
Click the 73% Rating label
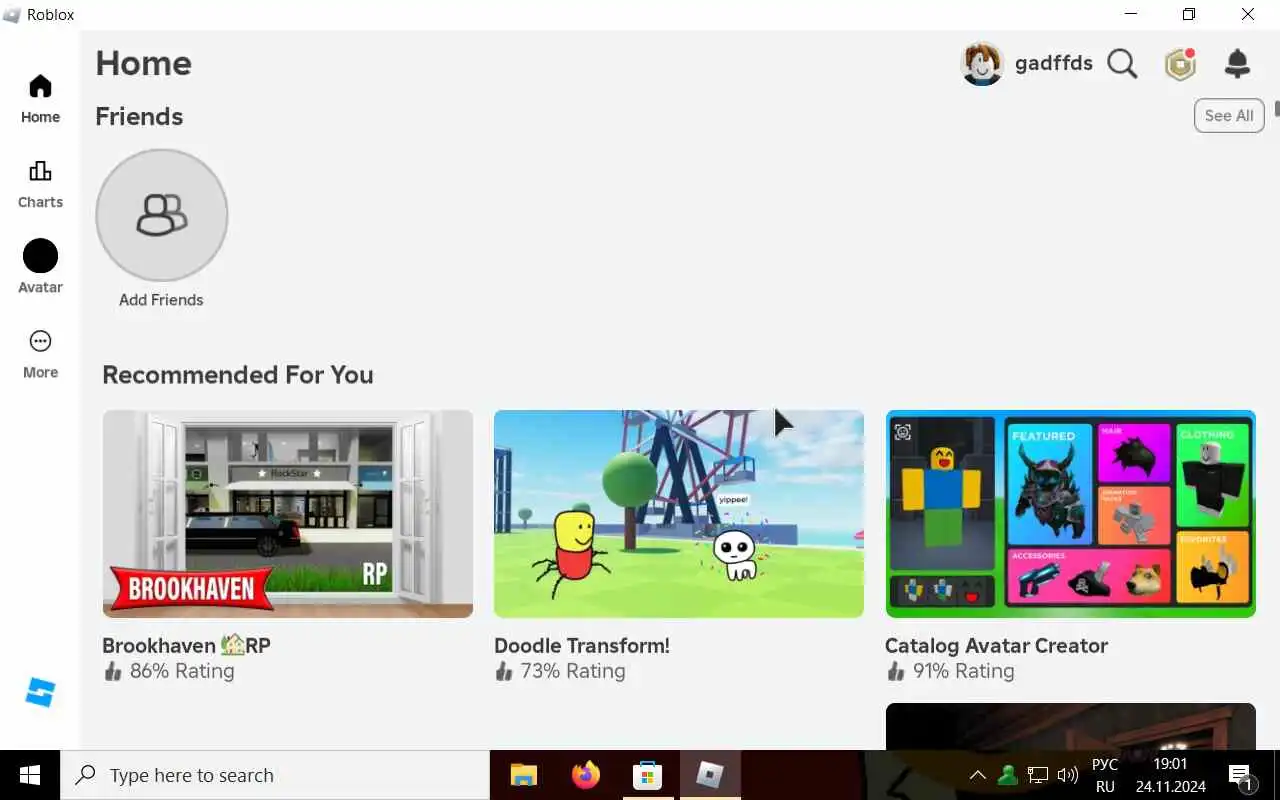(573, 671)
